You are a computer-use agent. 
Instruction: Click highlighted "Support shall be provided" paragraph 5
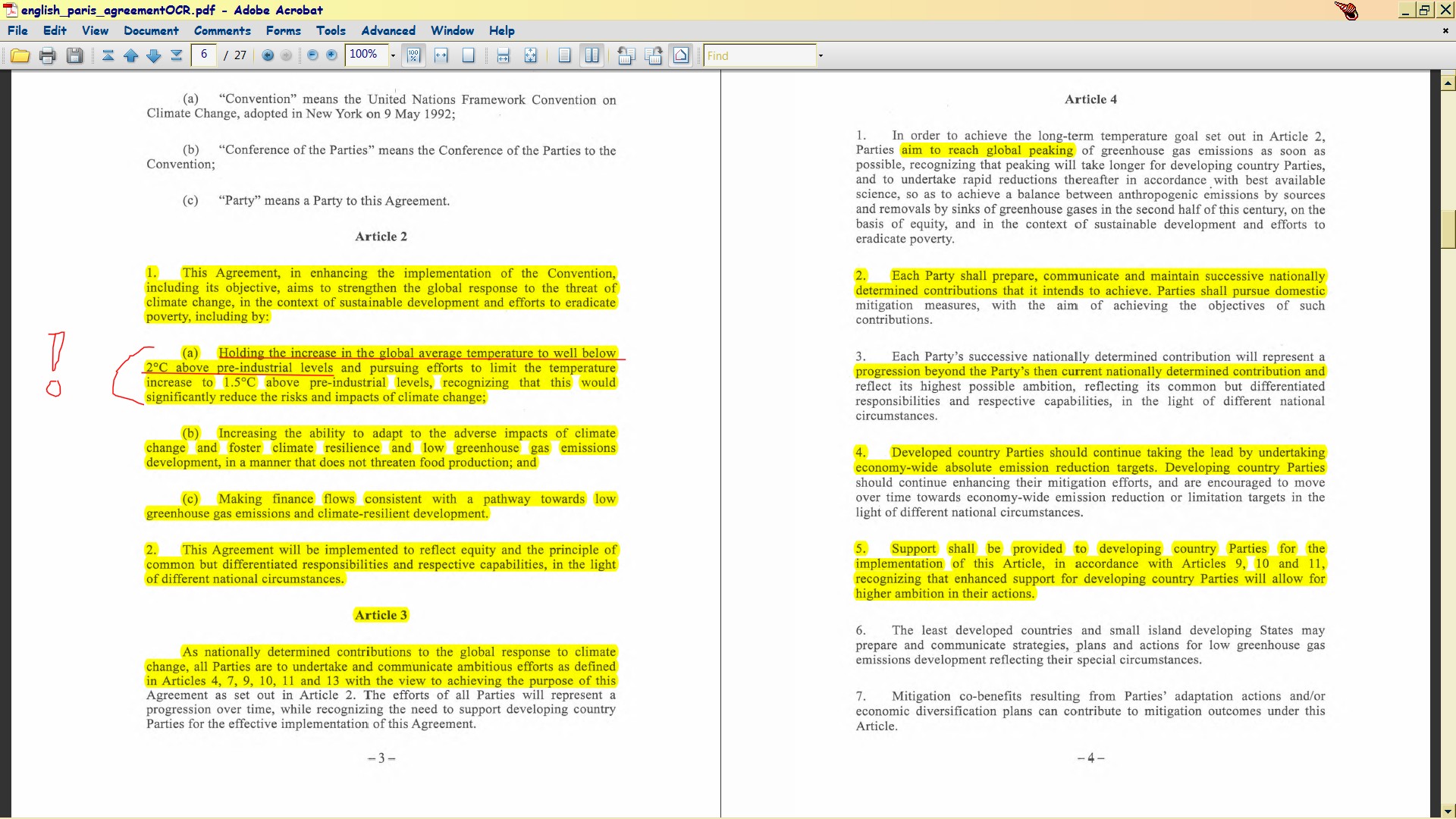click(1090, 571)
